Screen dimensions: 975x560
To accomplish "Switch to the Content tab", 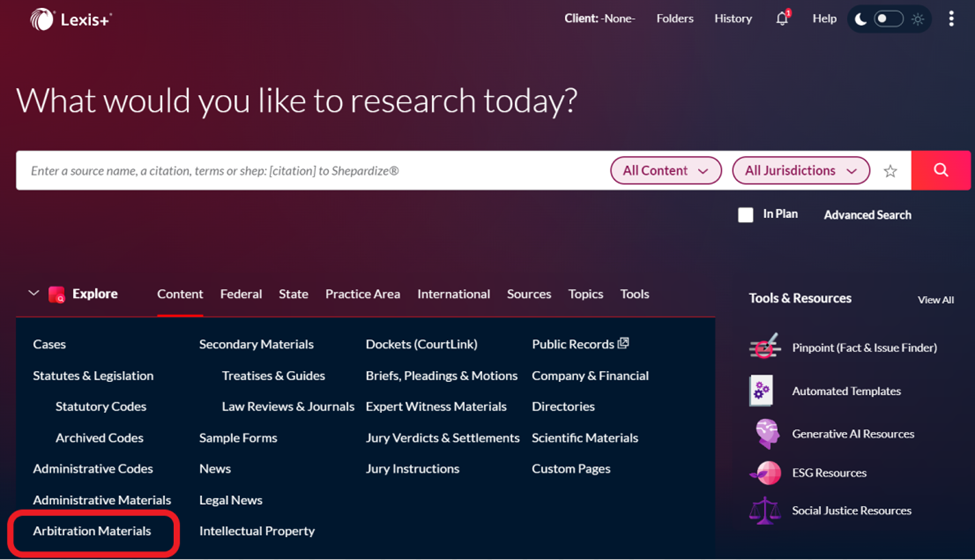I will [180, 294].
